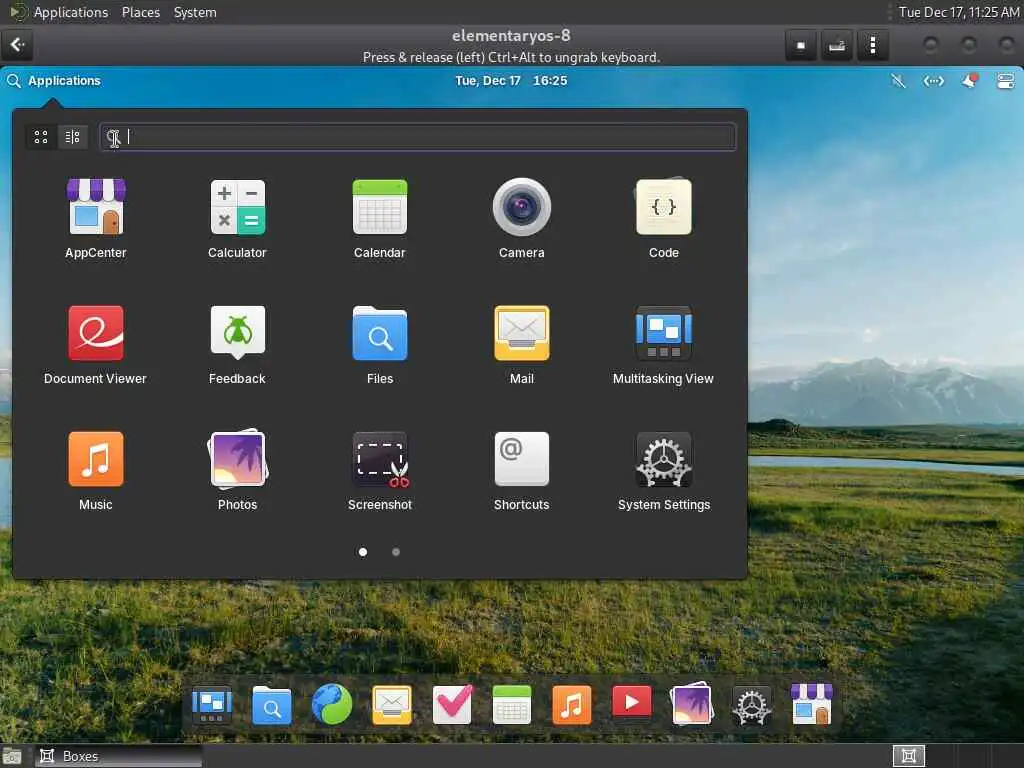Open Mail from the dock
The height and width of the screenshot is (768, 1024).
coord(392,705)
